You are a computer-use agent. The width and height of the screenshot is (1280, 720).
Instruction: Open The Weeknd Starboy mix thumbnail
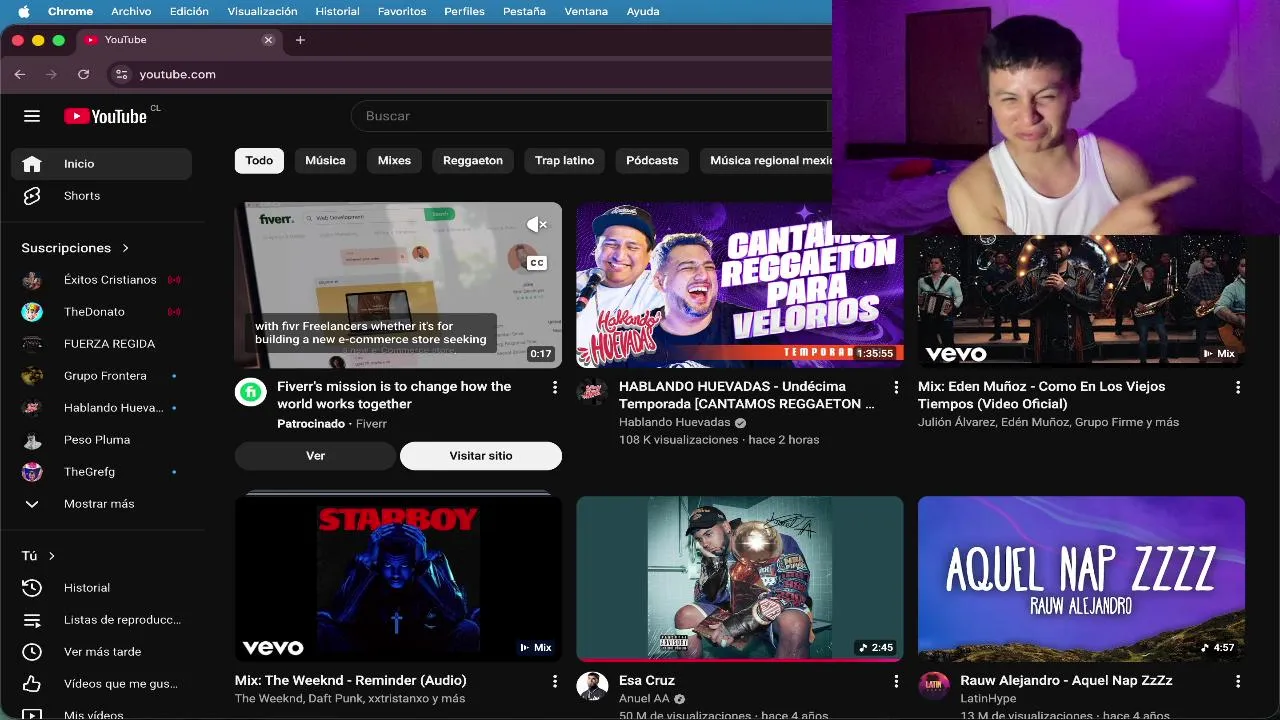click(398, 579)
